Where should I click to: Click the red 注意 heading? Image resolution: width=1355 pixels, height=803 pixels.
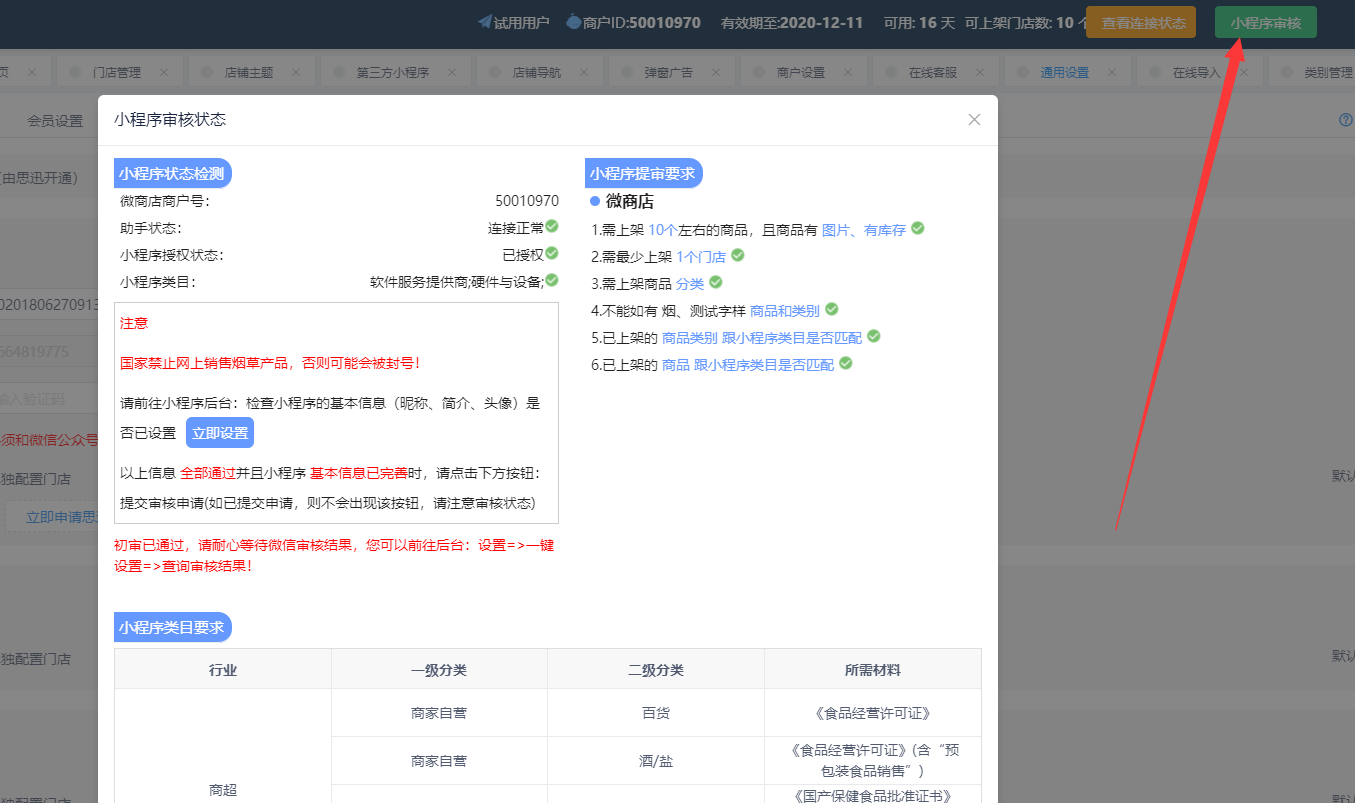[134, 324]
